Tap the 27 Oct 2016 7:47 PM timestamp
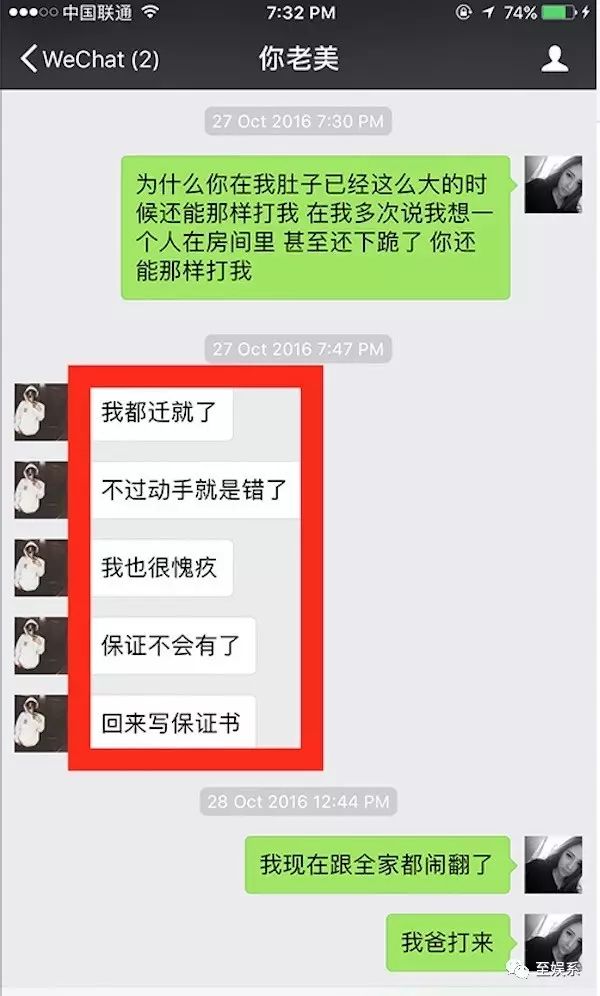The height and width of the screenshot is (996, 600). (298, 349)
